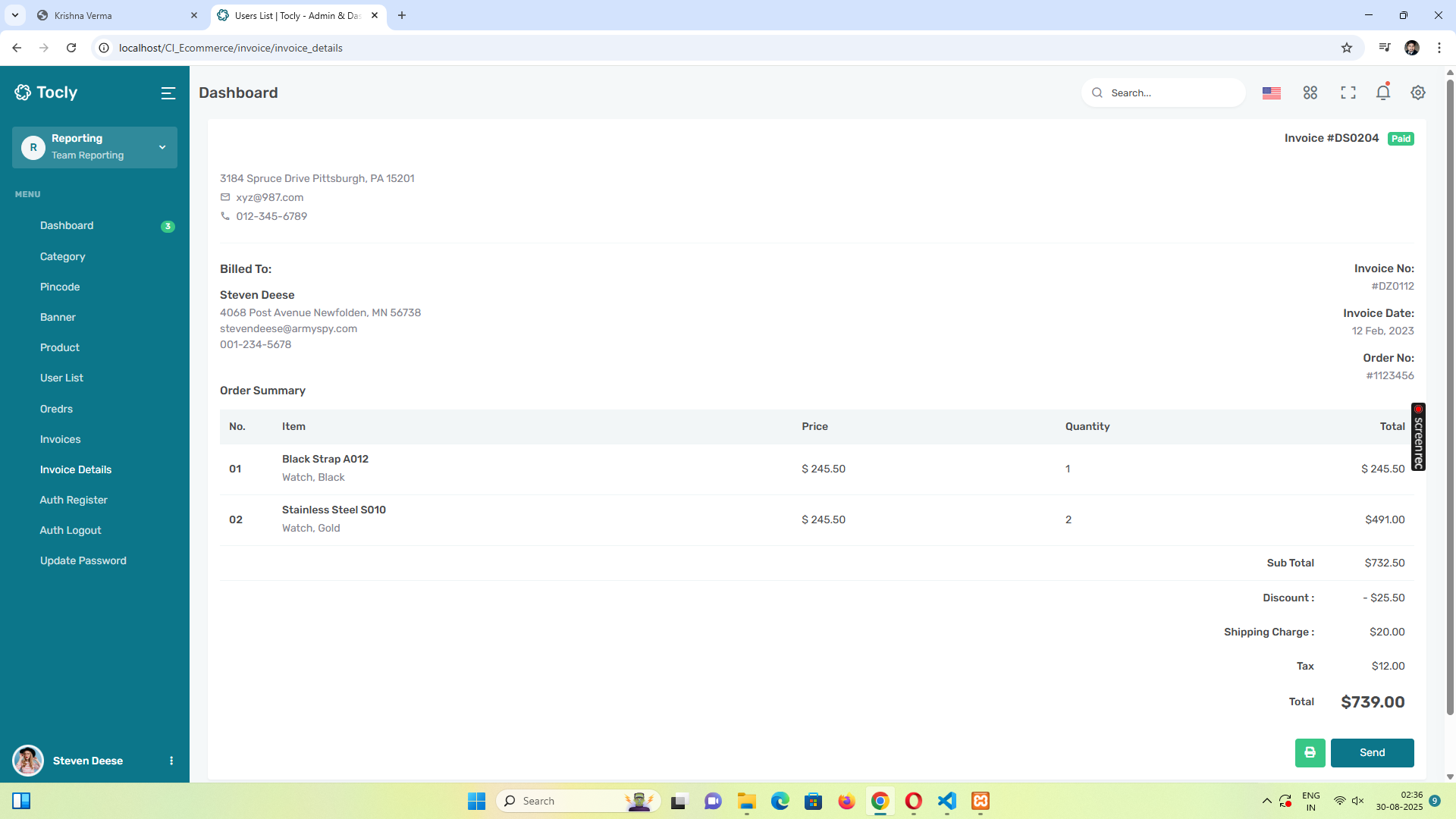Click the $739.00 total amount

pos(1373,702)
